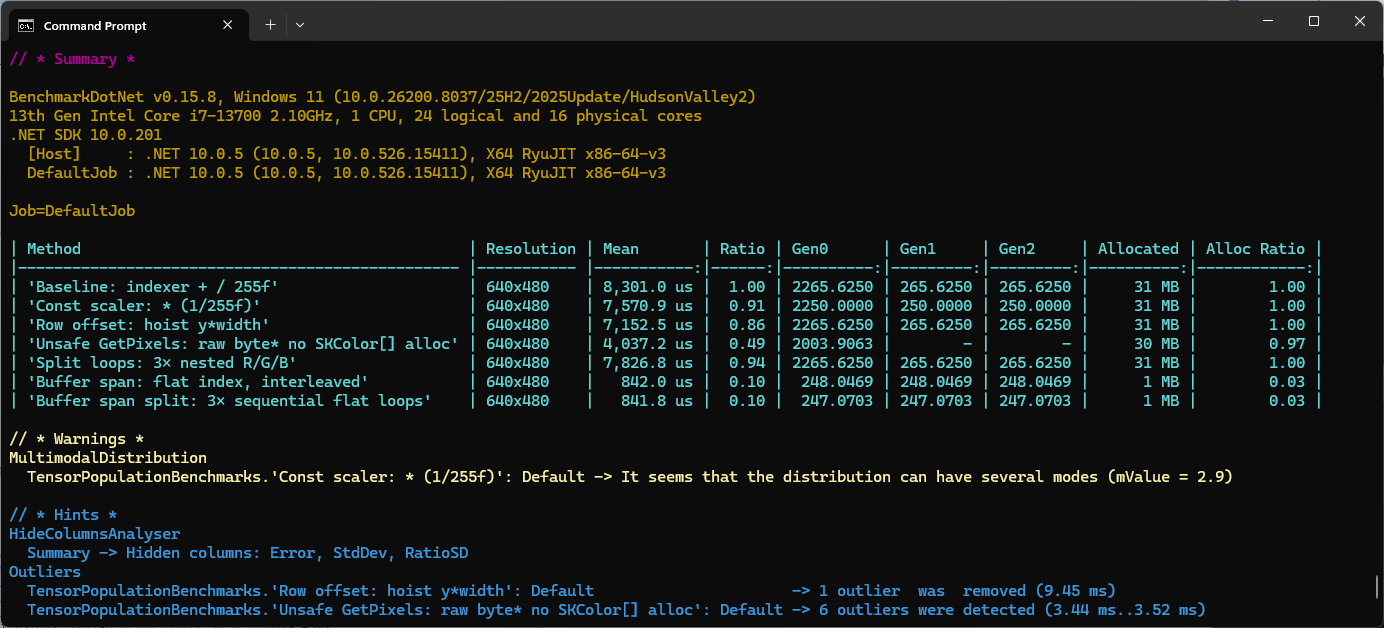Expand the new tab profile dropdown
Image resolution: width=1384 pixels, height=628 pixels.
[300, 25]
